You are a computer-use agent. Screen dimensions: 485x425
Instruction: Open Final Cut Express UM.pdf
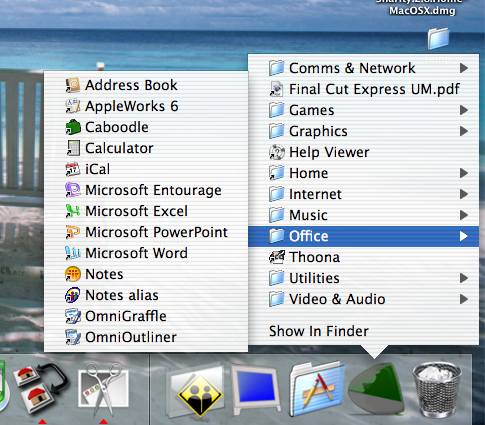(x=363, y=89)
